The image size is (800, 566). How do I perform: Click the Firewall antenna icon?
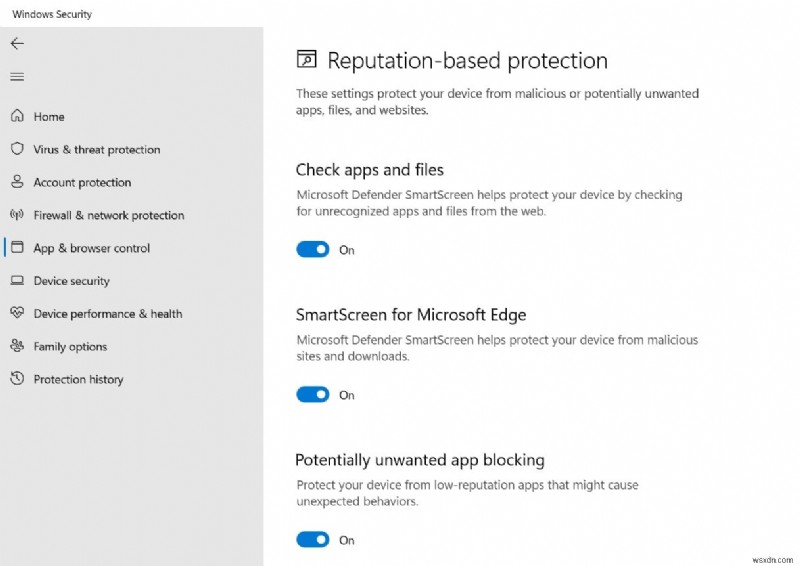tap(17, 215)
